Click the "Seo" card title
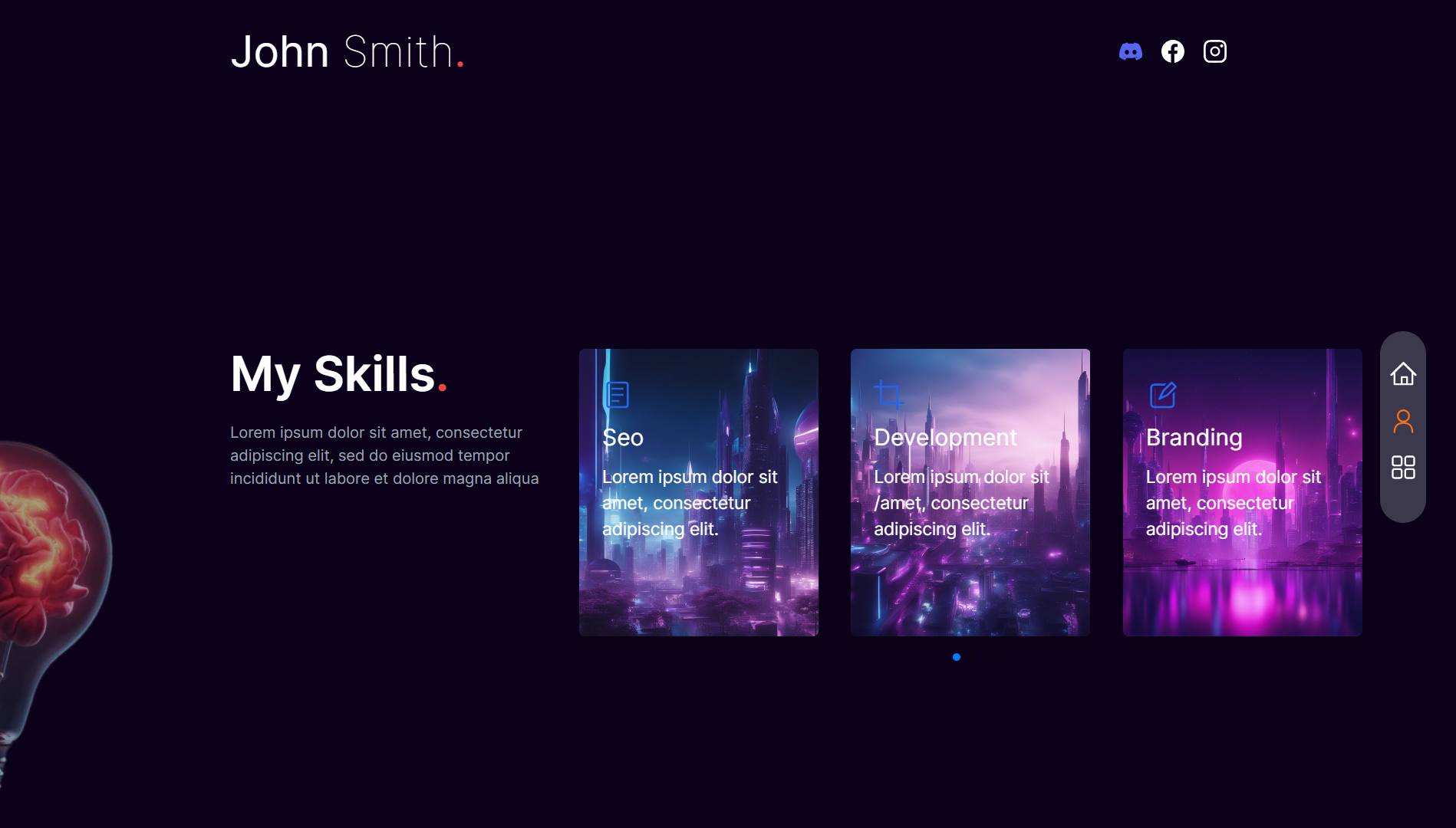This screenshot has width=1456, height=828. click(623, 438)
